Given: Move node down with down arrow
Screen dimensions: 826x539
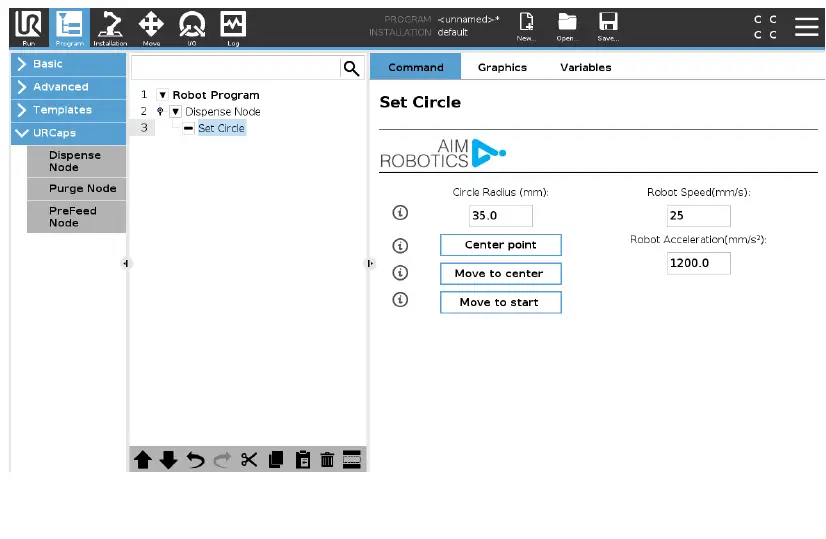Looking at the screenshot, I should [x=169, y=460].
